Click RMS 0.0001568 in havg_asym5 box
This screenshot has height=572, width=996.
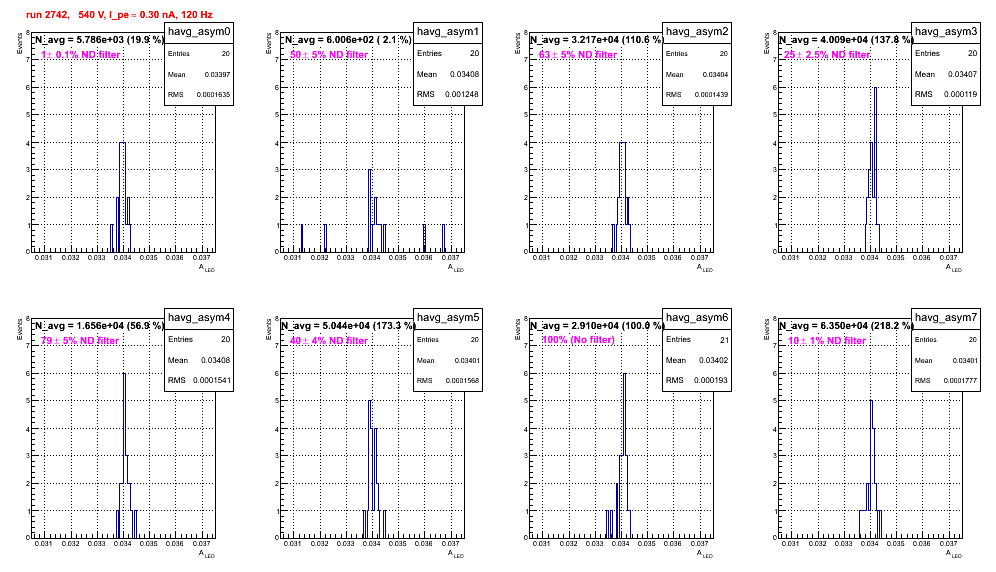coord(448,380)
